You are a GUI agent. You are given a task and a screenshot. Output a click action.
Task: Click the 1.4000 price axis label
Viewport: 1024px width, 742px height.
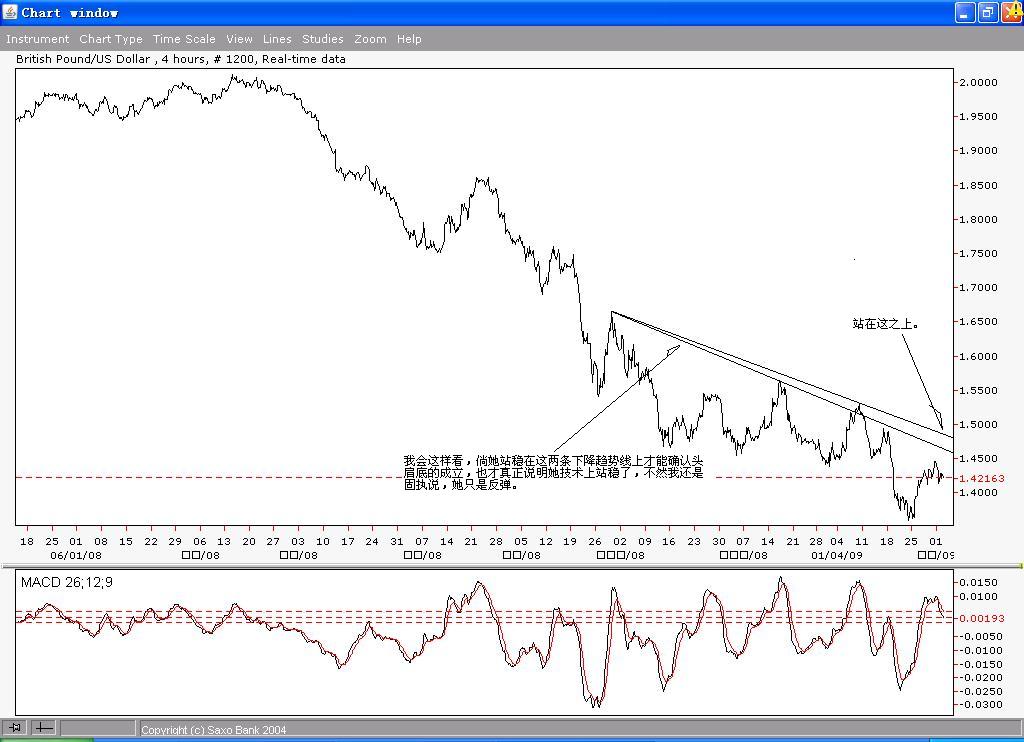(x=978, y=492)
